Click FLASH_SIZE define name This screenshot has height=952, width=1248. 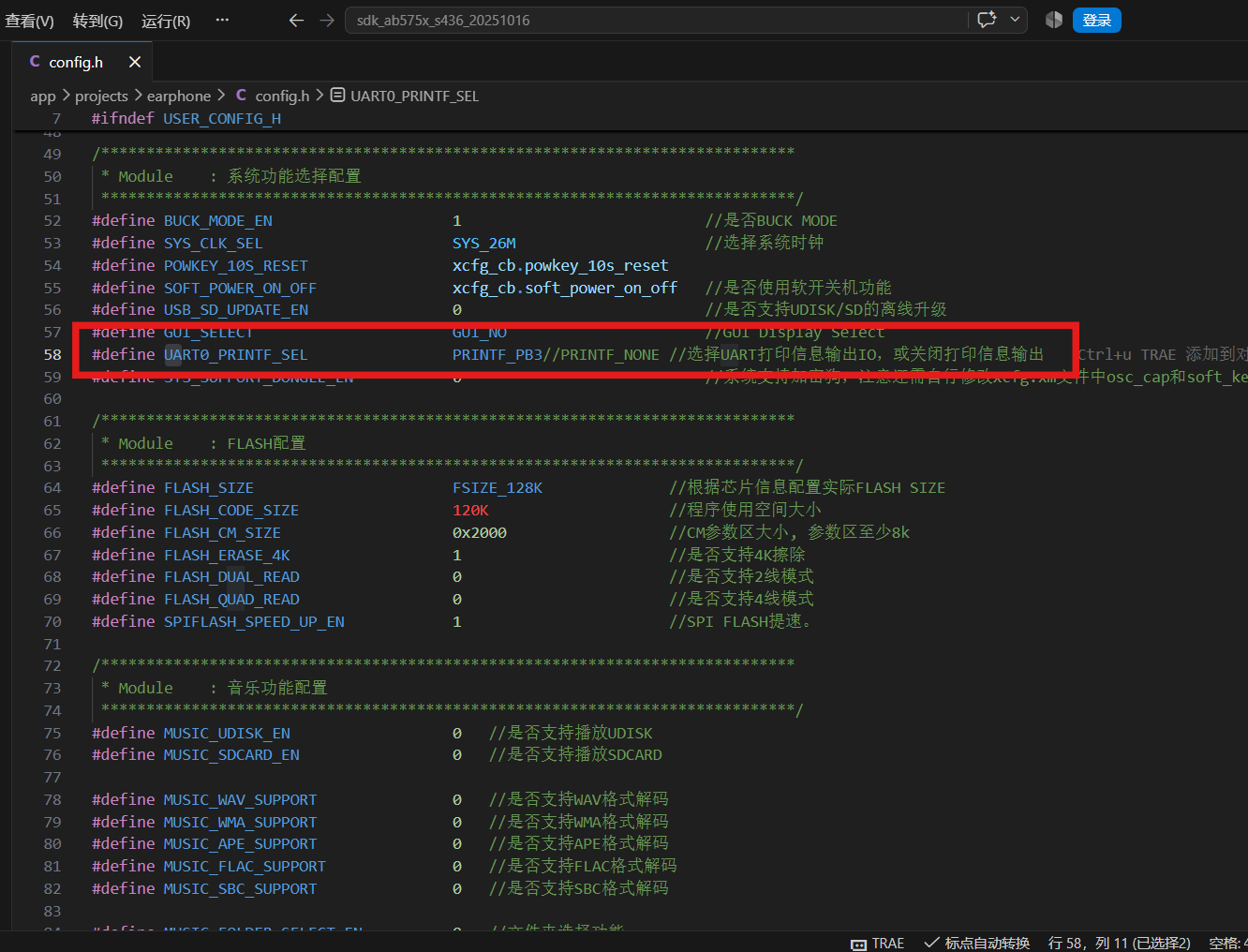tap(208, 487)
